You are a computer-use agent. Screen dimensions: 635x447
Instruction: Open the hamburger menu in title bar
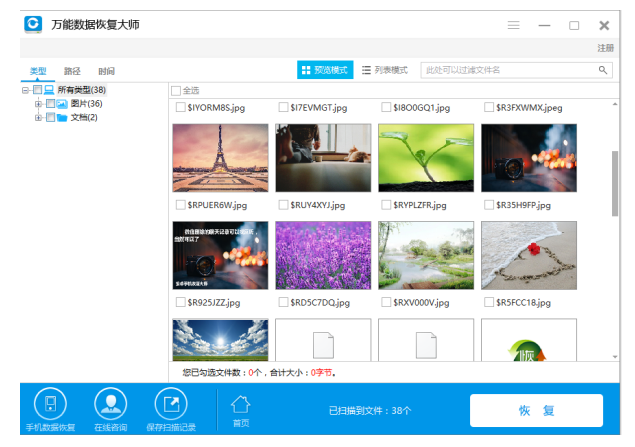click(514, 25)
